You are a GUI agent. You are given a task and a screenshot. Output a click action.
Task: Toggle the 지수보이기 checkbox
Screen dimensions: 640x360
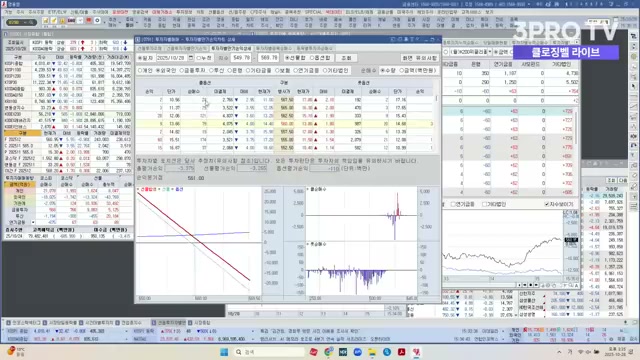(x=547, y=204)
